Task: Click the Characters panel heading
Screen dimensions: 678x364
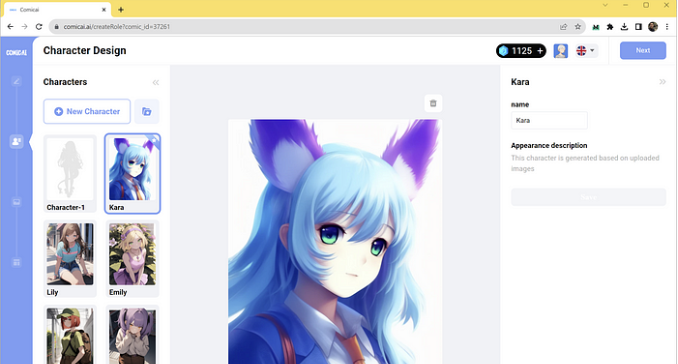Action: click(x=65, y=82)
